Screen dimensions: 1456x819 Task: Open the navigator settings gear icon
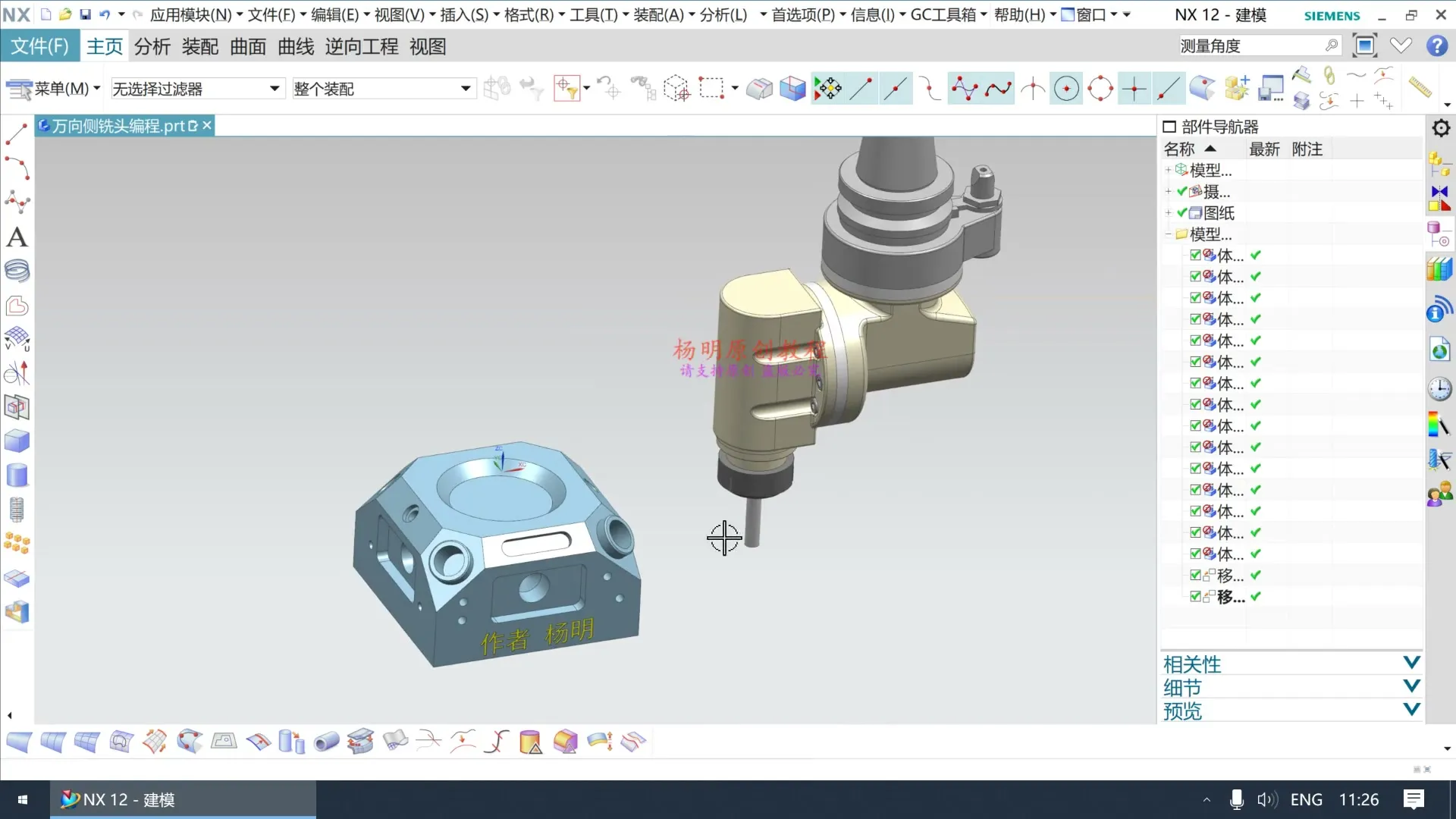pos(1441,127)
